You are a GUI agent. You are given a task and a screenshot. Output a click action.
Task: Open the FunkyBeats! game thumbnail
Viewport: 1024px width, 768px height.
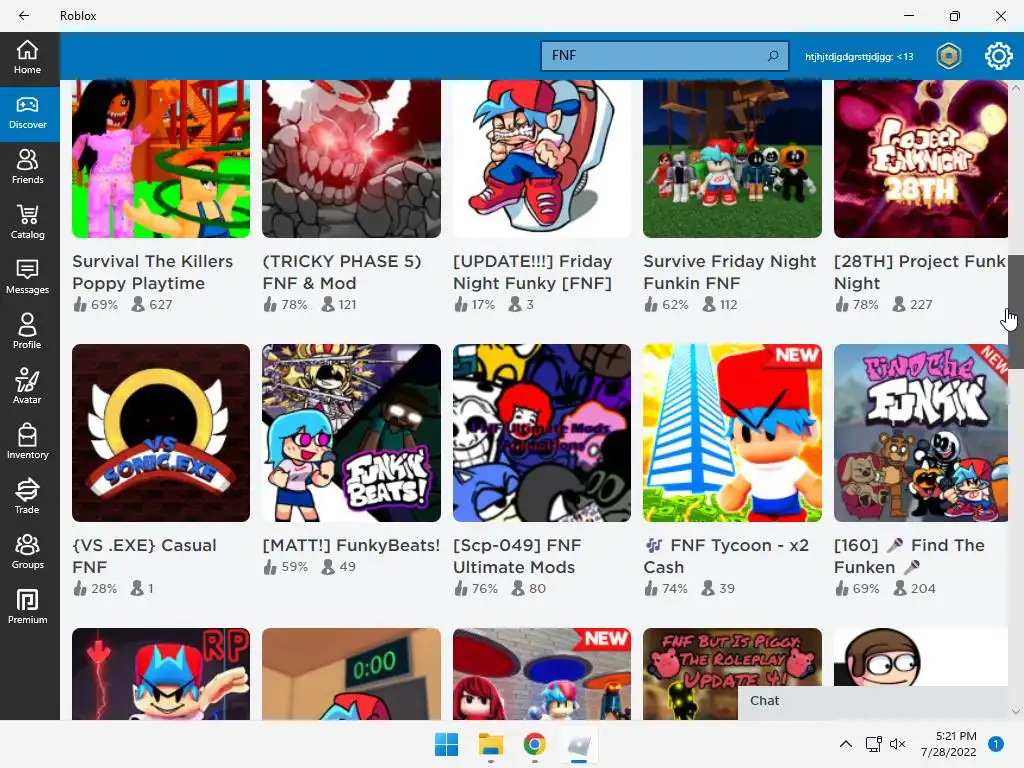coord(351,433)
